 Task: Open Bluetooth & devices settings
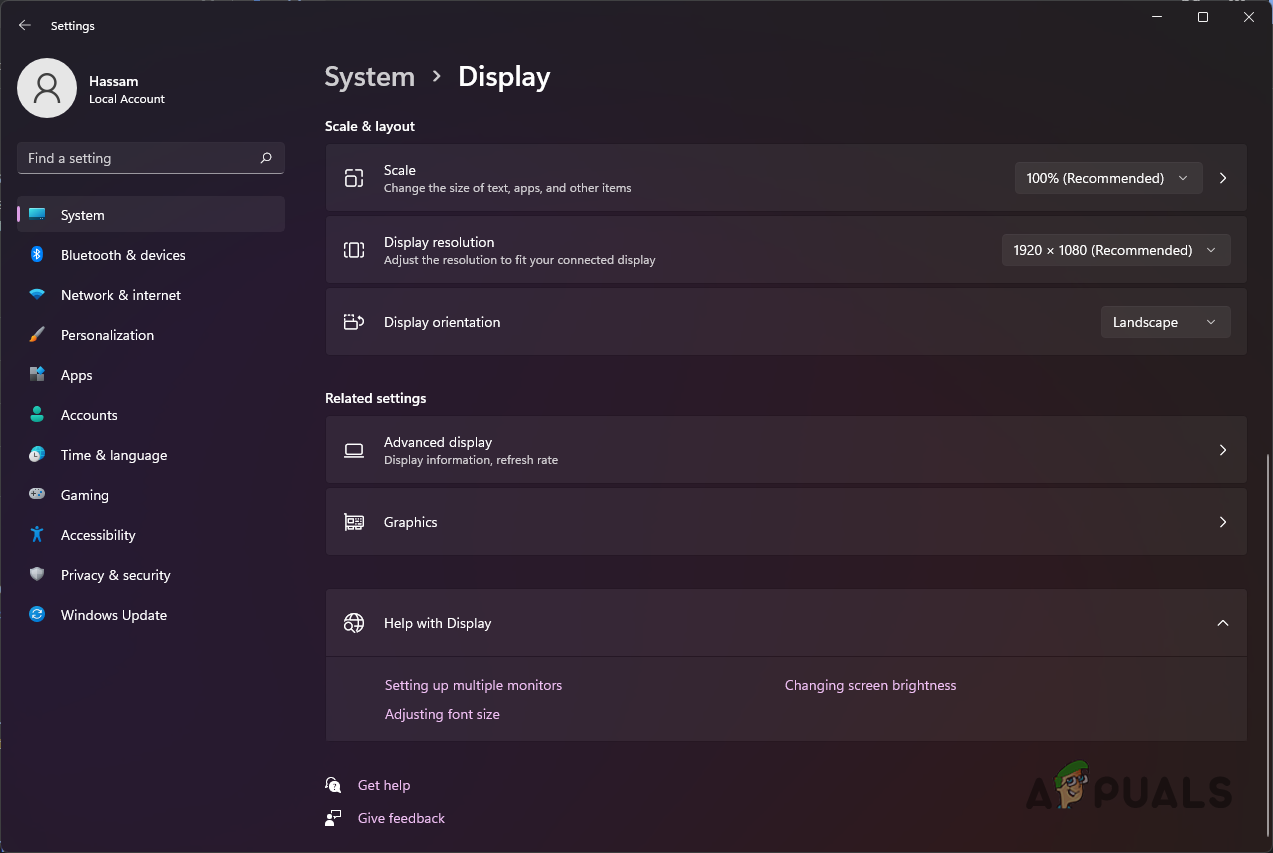pyautogui.click(x=151, y=255)
